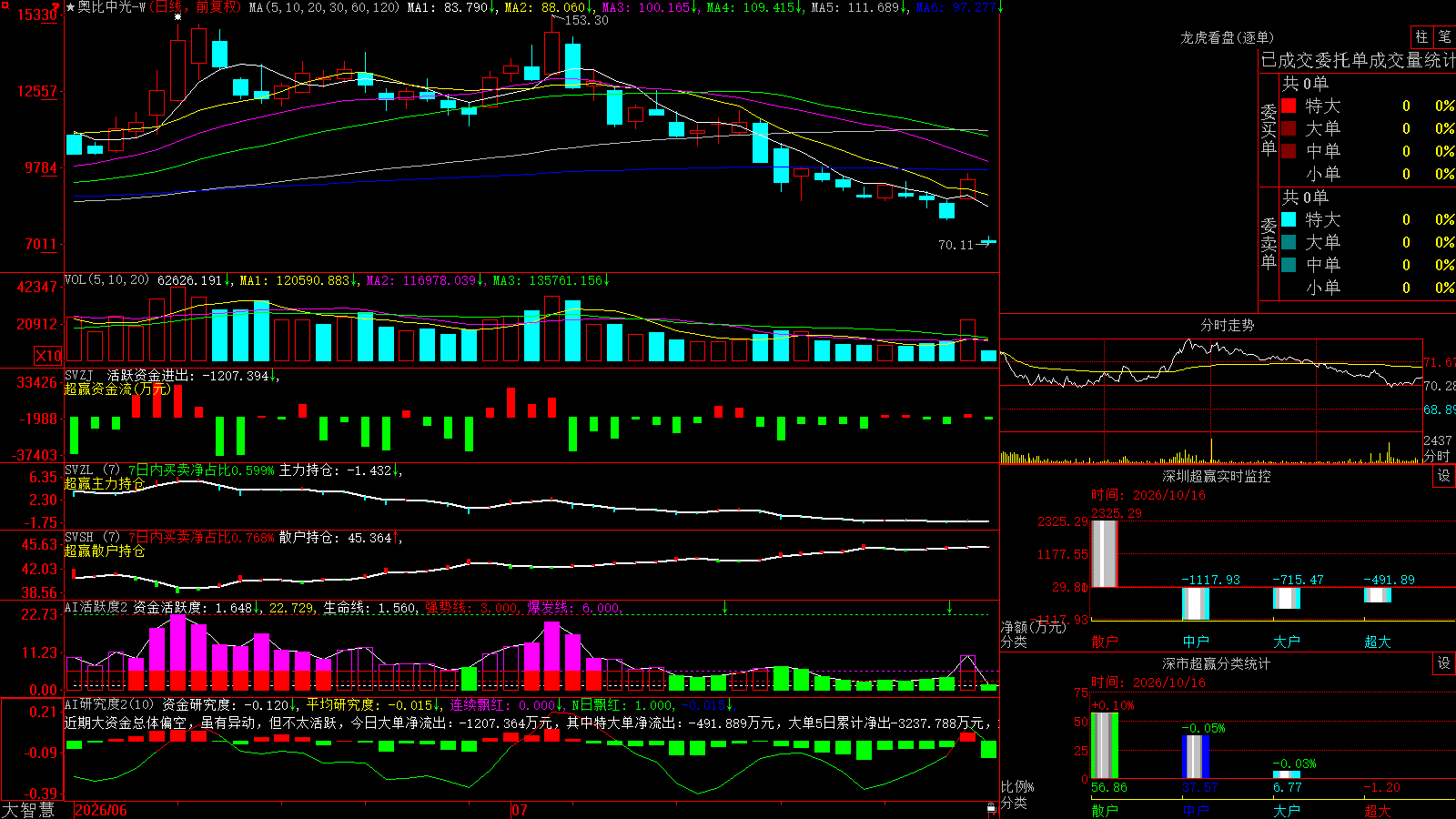Click the -491.89 超大 bar value
1456x819 pixels.
[x=1389, y=580]
